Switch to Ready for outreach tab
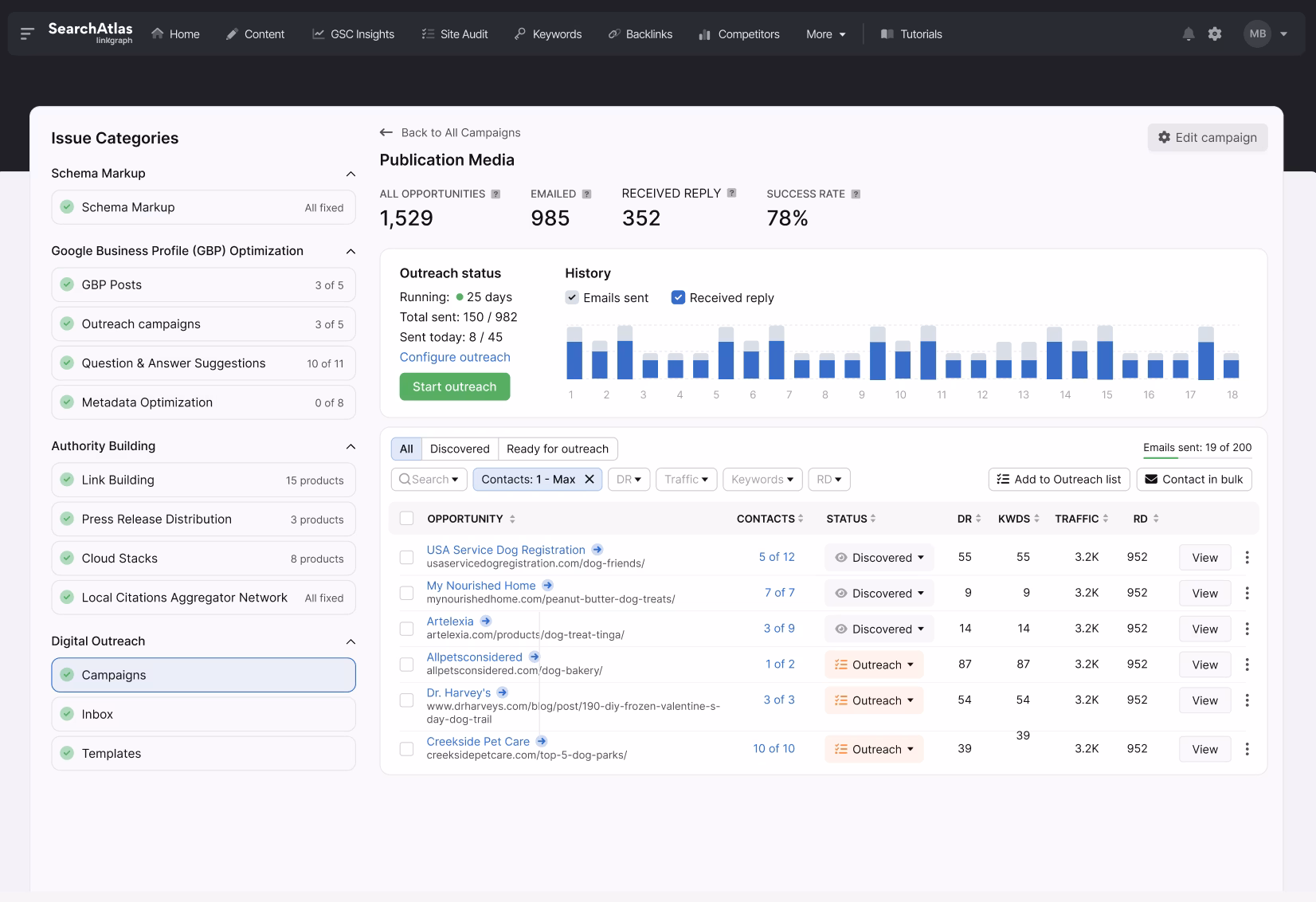This screenshot has width=1316, height=902. click(x=557, y=449)
